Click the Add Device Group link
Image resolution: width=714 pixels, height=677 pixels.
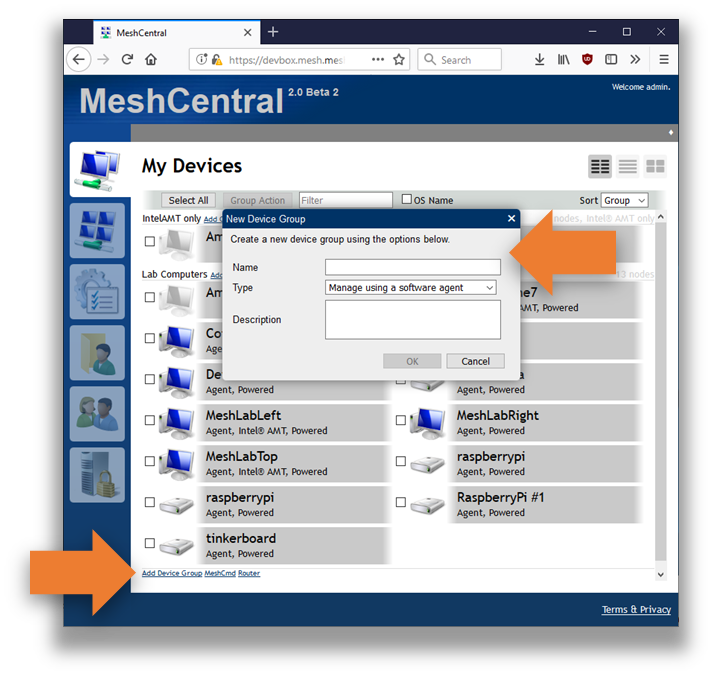(172, 574)
